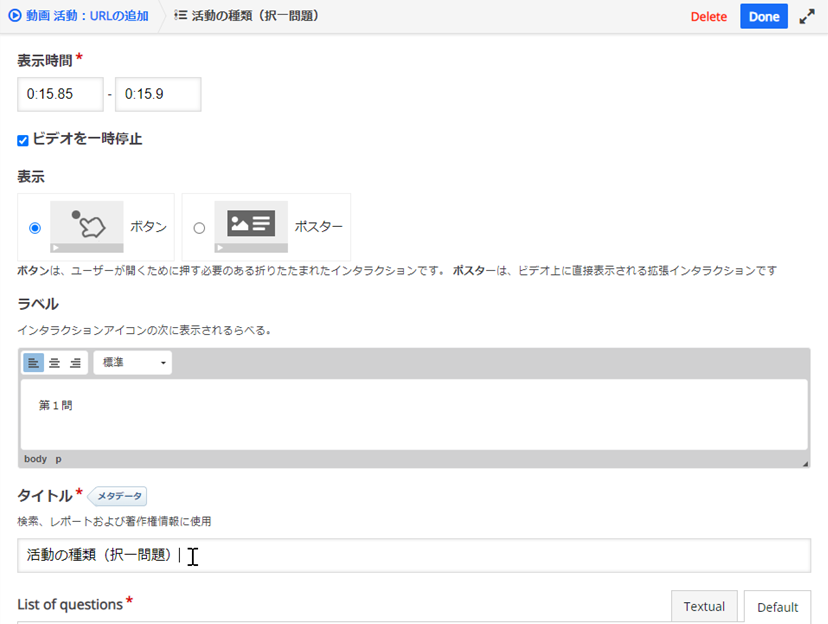Switch to the Default tab
Viewport: 828px width, 624px height.
[x=777, y=607]
